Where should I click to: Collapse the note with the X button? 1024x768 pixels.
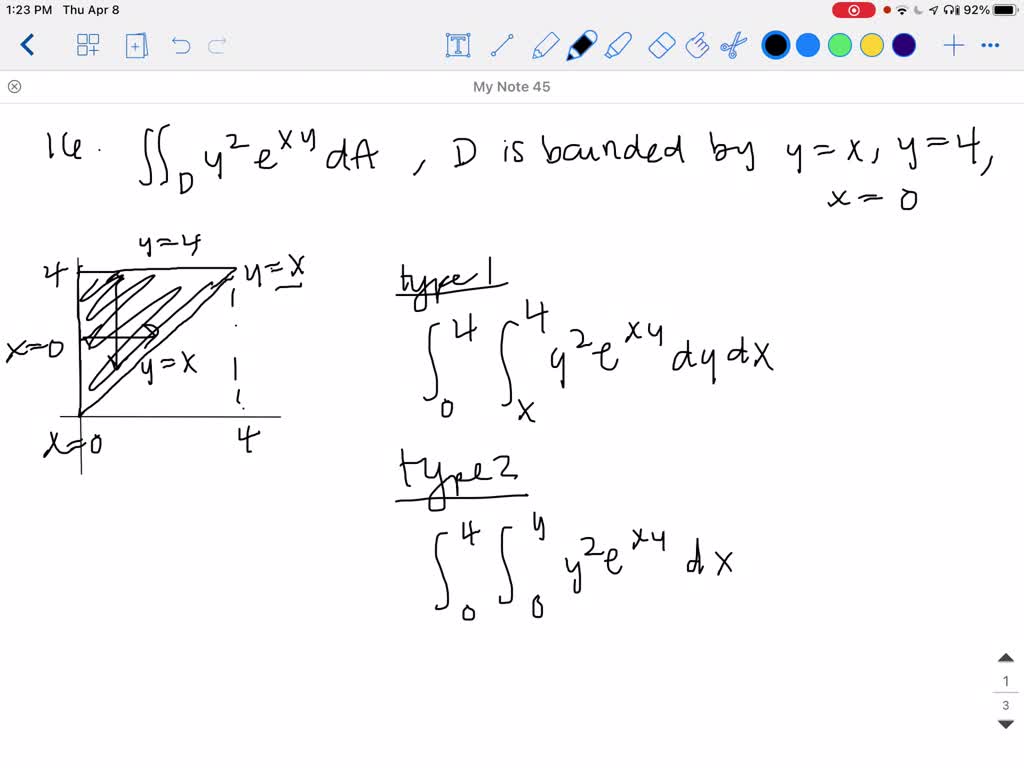(14, 87)
